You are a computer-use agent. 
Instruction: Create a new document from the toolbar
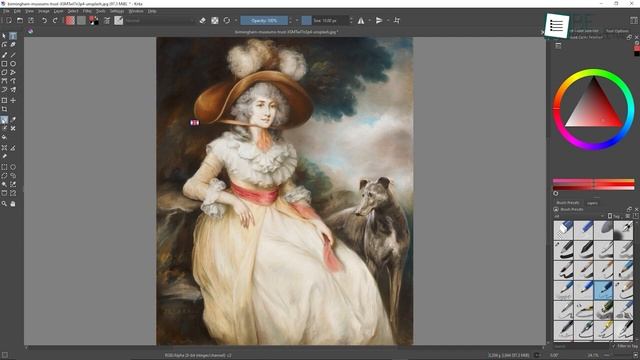9,20
